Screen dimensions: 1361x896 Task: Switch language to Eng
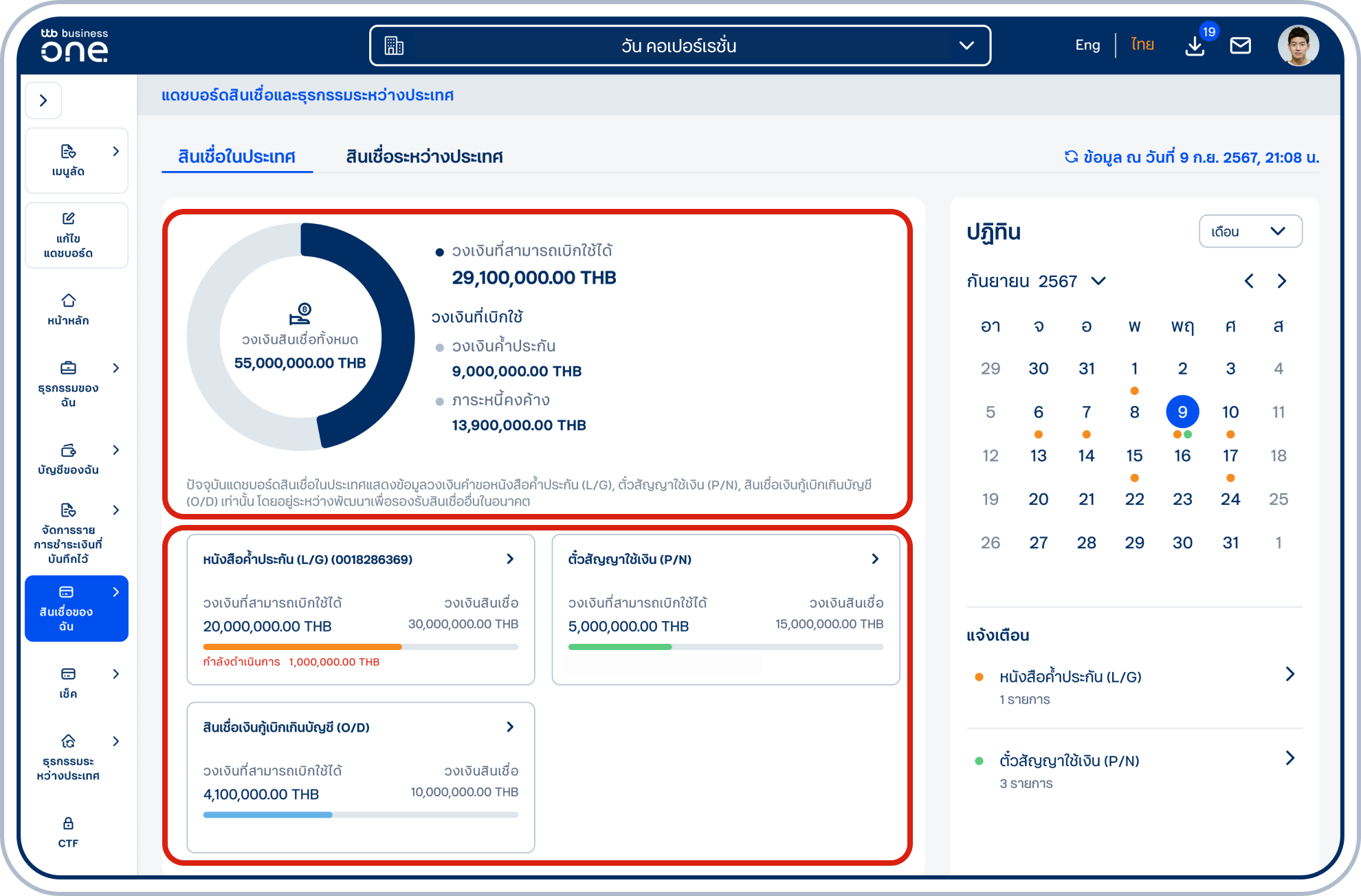point(1087,45)
